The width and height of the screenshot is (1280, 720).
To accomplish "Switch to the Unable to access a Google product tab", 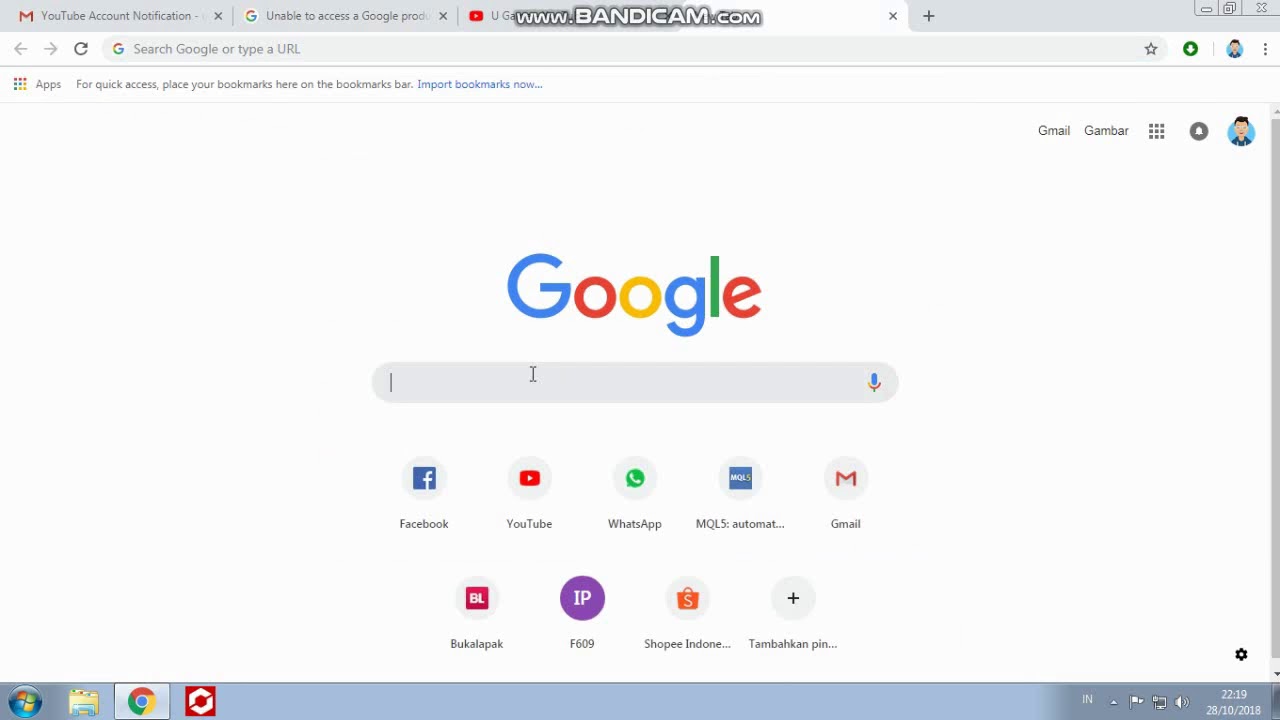I will click(345, 16).
